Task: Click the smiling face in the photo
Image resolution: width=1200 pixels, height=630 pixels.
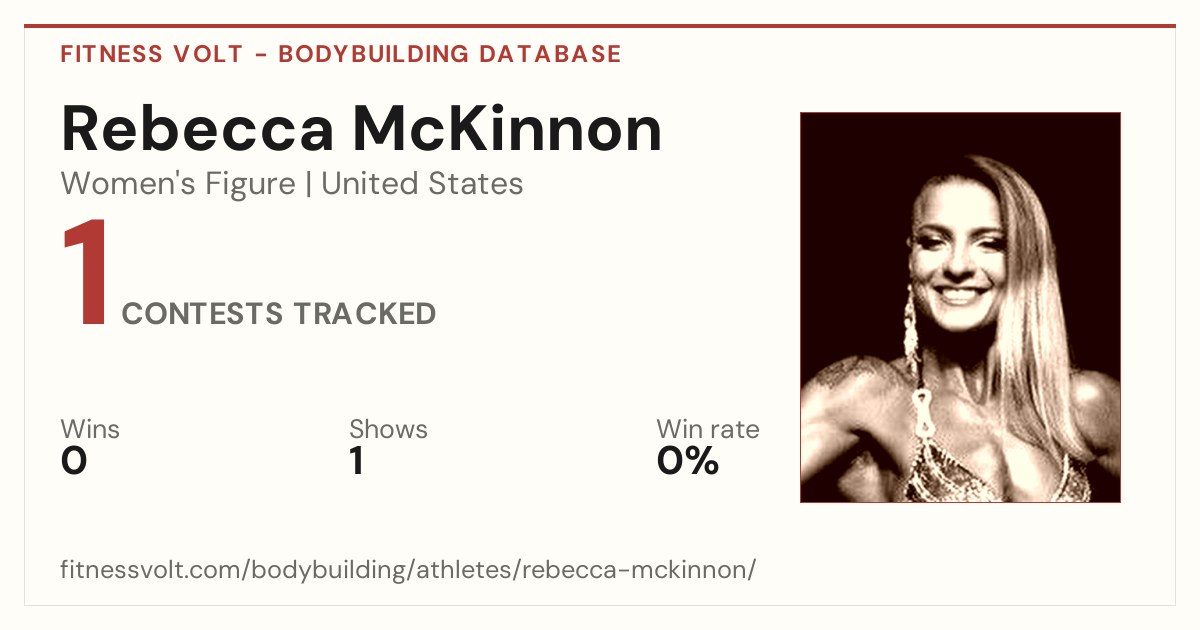Action: coord(958,255)
